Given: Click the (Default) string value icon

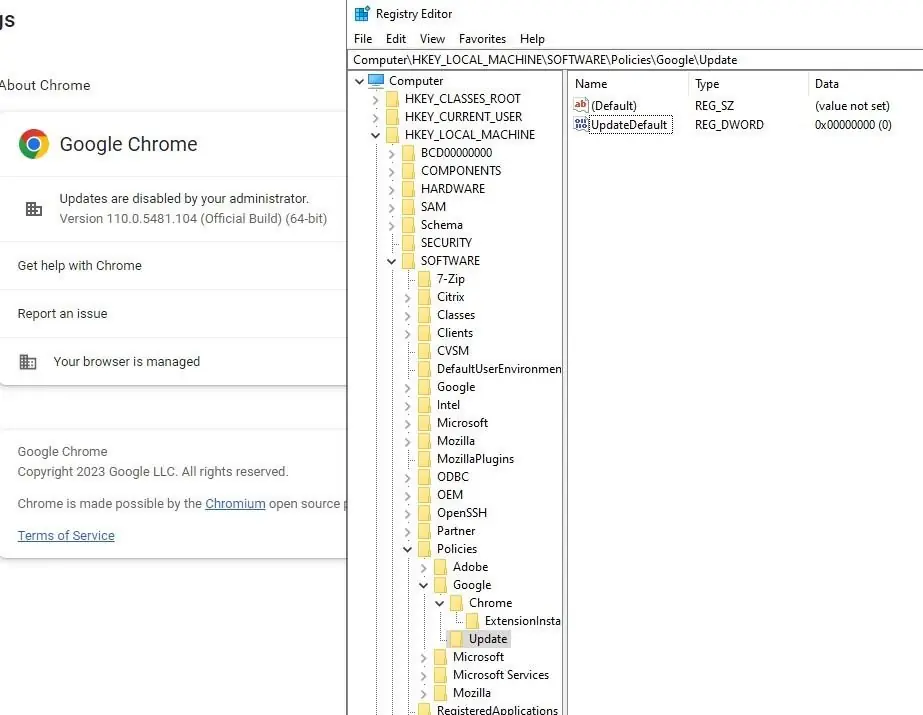Looking at the screenshot, I should (x=580, y=105).
